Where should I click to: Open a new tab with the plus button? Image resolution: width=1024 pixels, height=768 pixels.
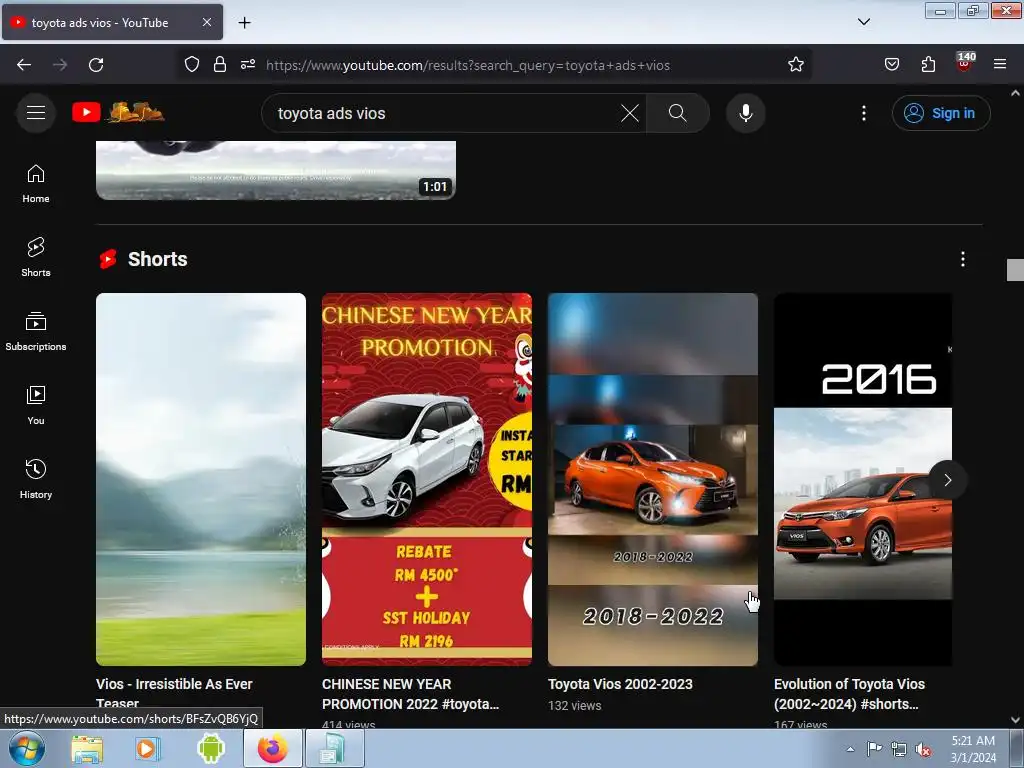tap(244, 23)
